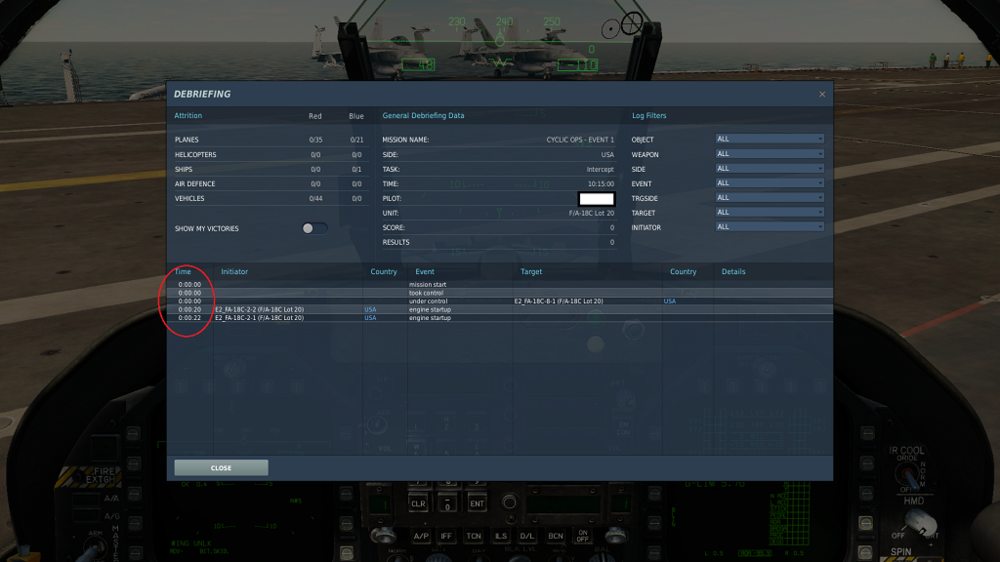Click the Attrition section heading
The width and height of the screenshot is (1000, 562).
188,115
